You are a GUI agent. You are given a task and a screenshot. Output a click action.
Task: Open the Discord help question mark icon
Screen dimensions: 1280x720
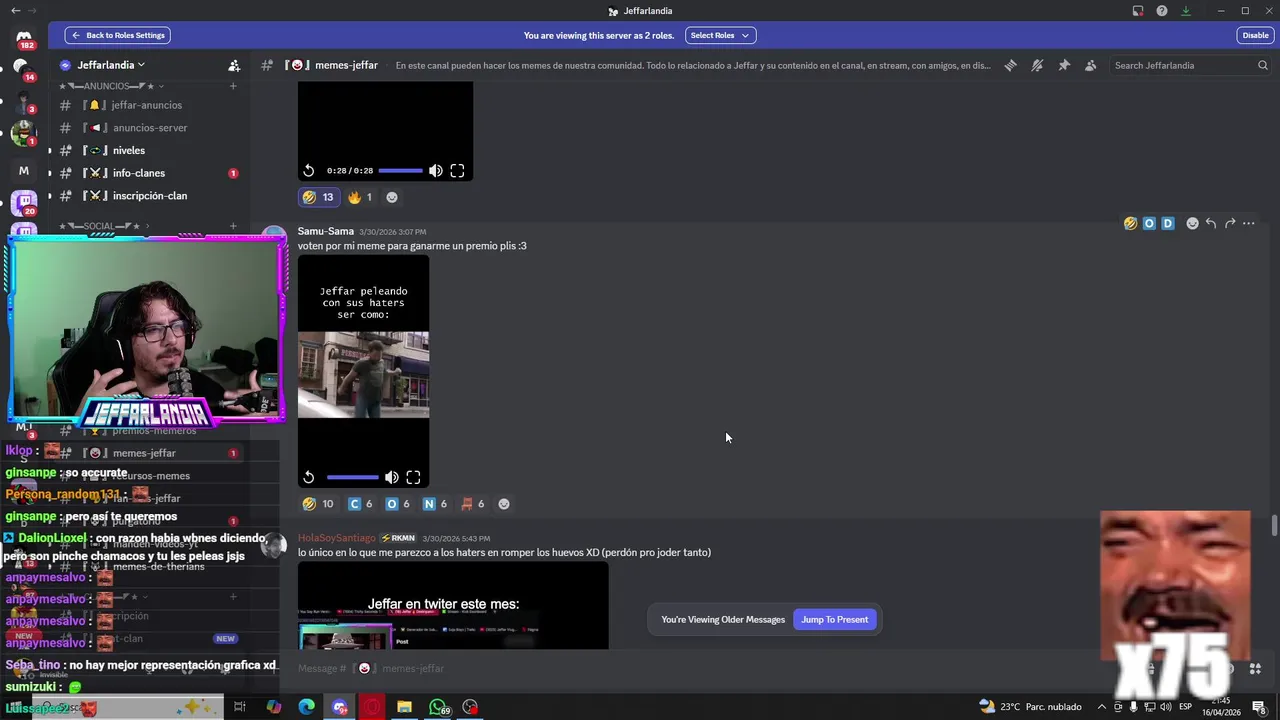coord(1162,11)
